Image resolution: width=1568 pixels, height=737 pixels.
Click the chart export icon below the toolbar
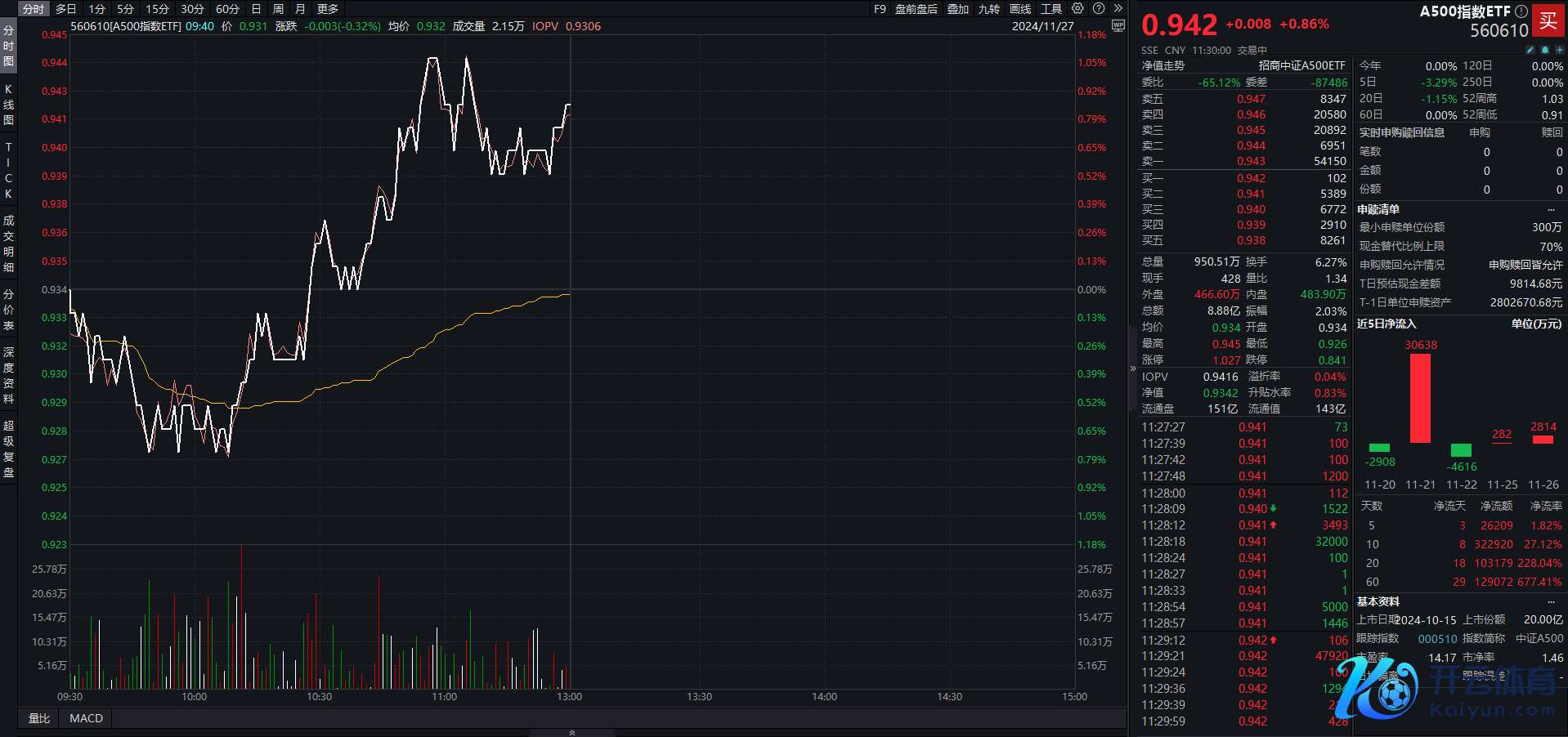1118,26
